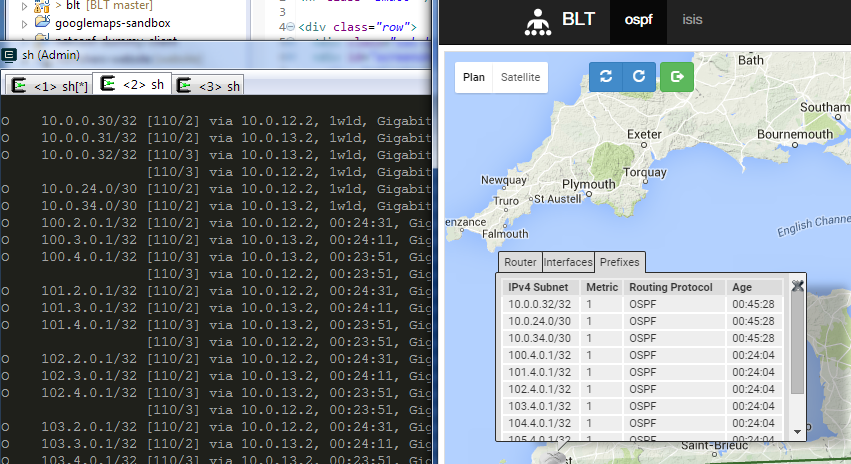851x464 pixels.
Task: Select the 101.4.0.1/32 prefix cell
Action: (x=539, y=372)
